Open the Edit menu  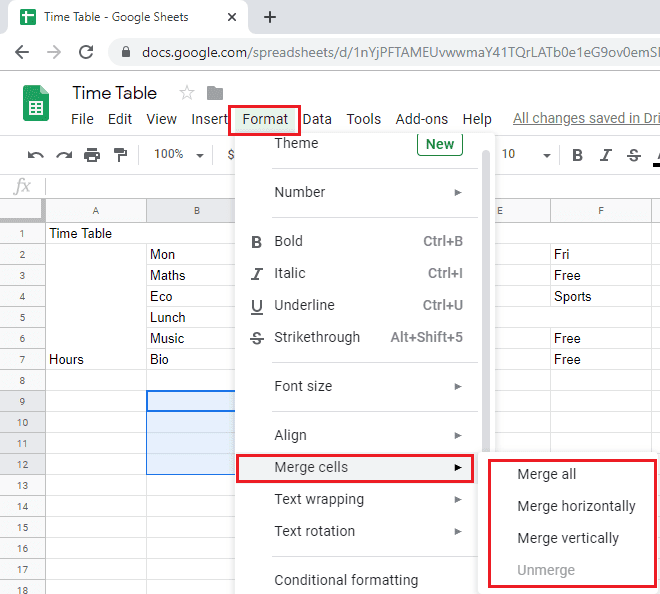[120, 119]
